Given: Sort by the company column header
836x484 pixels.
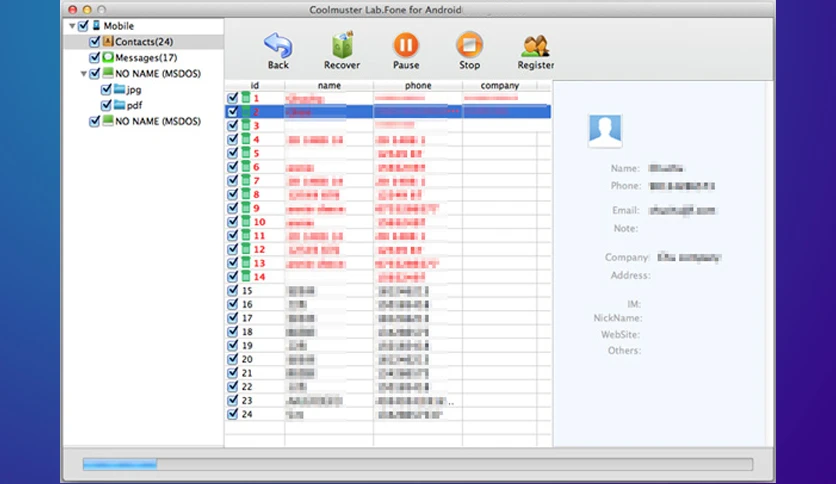Looking at the screenshot, I should [x=500, y=85].
